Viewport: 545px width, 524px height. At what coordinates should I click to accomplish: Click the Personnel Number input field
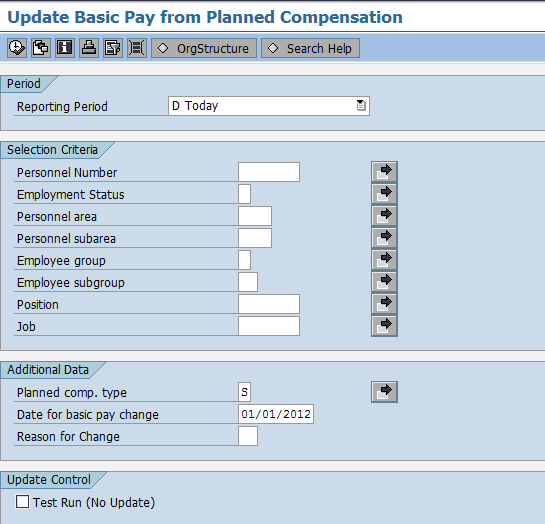(x=269, y=172)
